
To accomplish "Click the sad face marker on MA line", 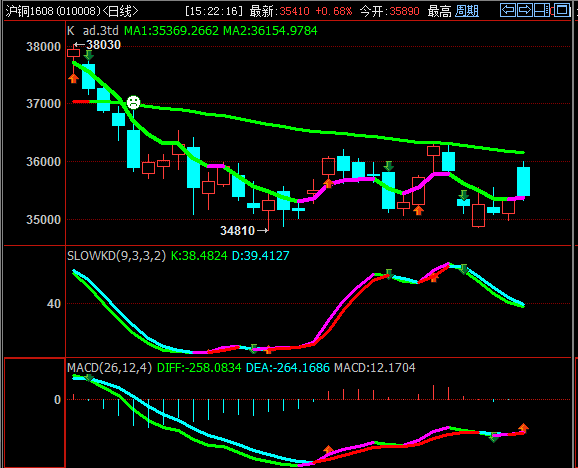I will click(x=133, y=102).
